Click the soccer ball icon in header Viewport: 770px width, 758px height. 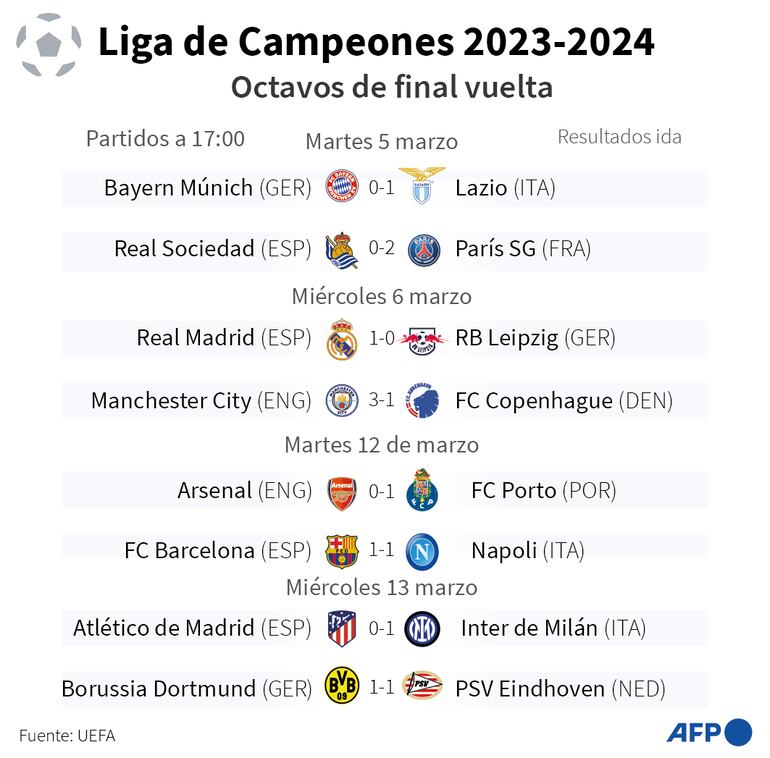coord(48,44)
